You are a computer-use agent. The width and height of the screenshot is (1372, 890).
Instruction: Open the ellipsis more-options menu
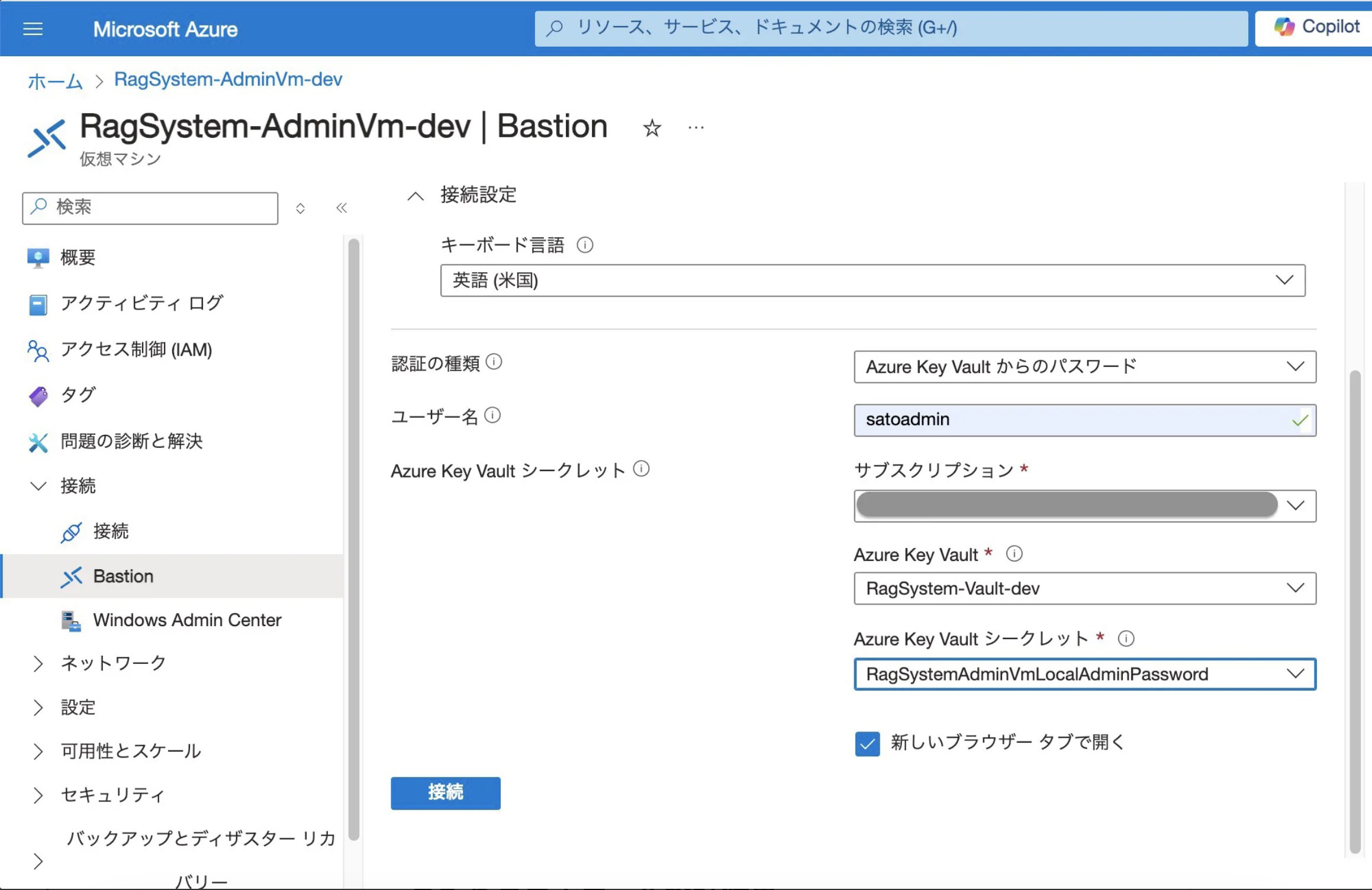click(696, 128)
